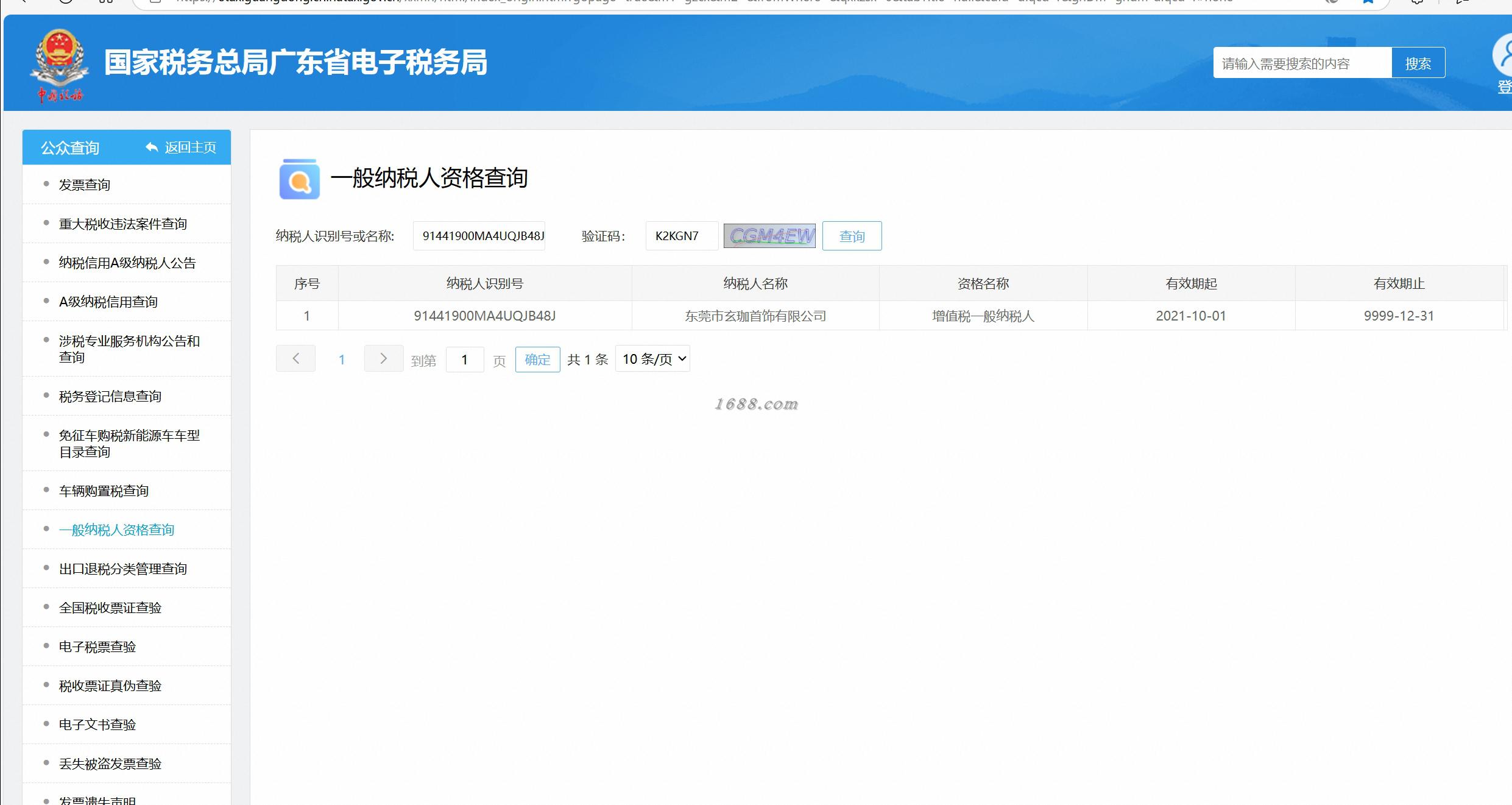Focus the 验证码 input field
Image resolution: width=1512 pixels, height=805 pixels.
pos(682,236)
